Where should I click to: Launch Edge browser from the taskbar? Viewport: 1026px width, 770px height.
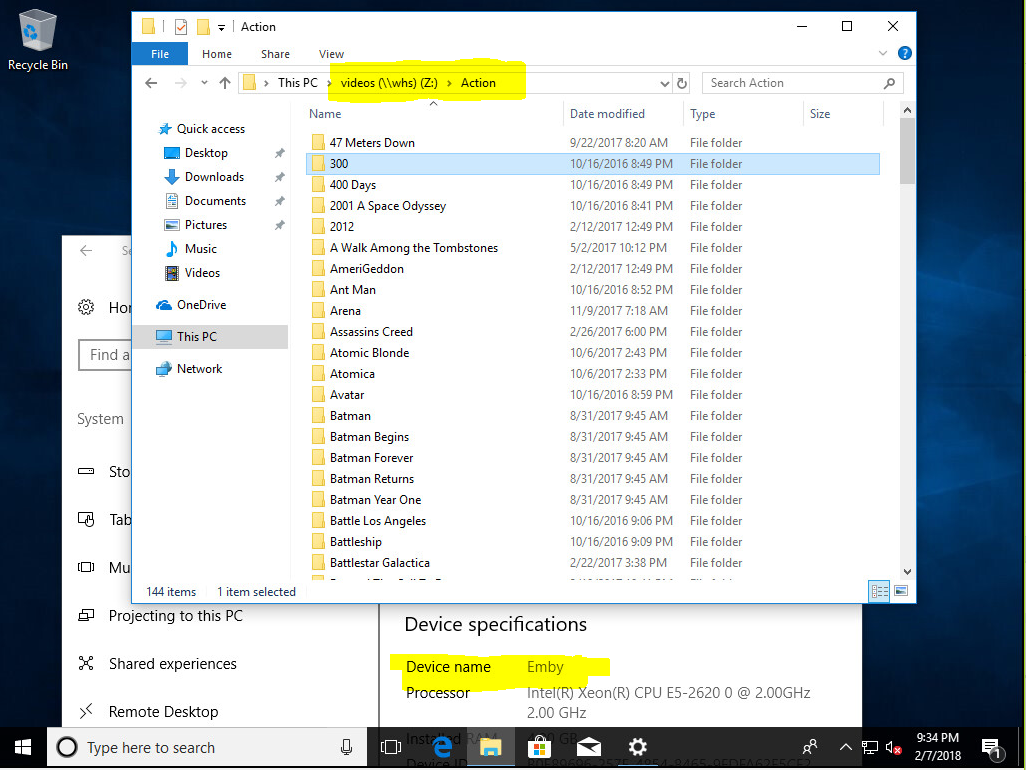pos(442,747)
